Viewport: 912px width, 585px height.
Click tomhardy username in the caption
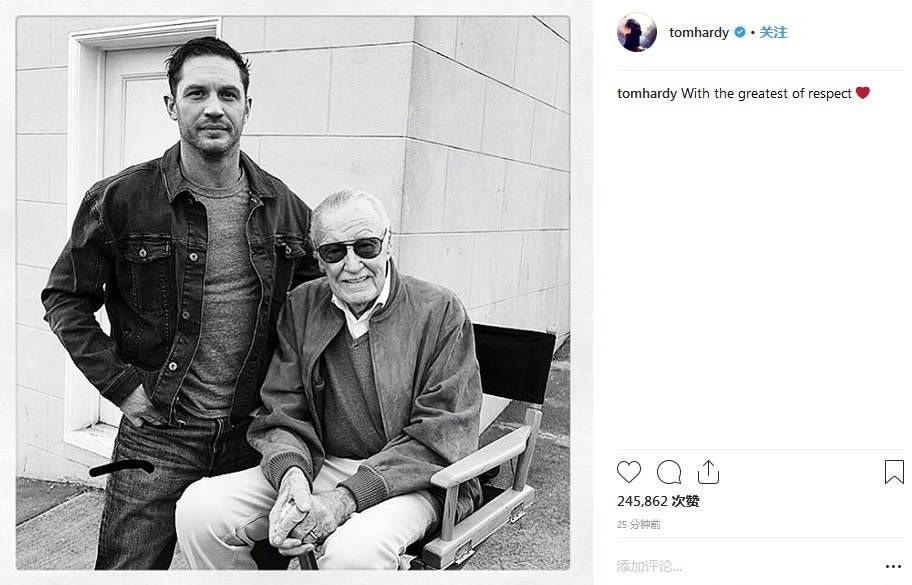647,93
